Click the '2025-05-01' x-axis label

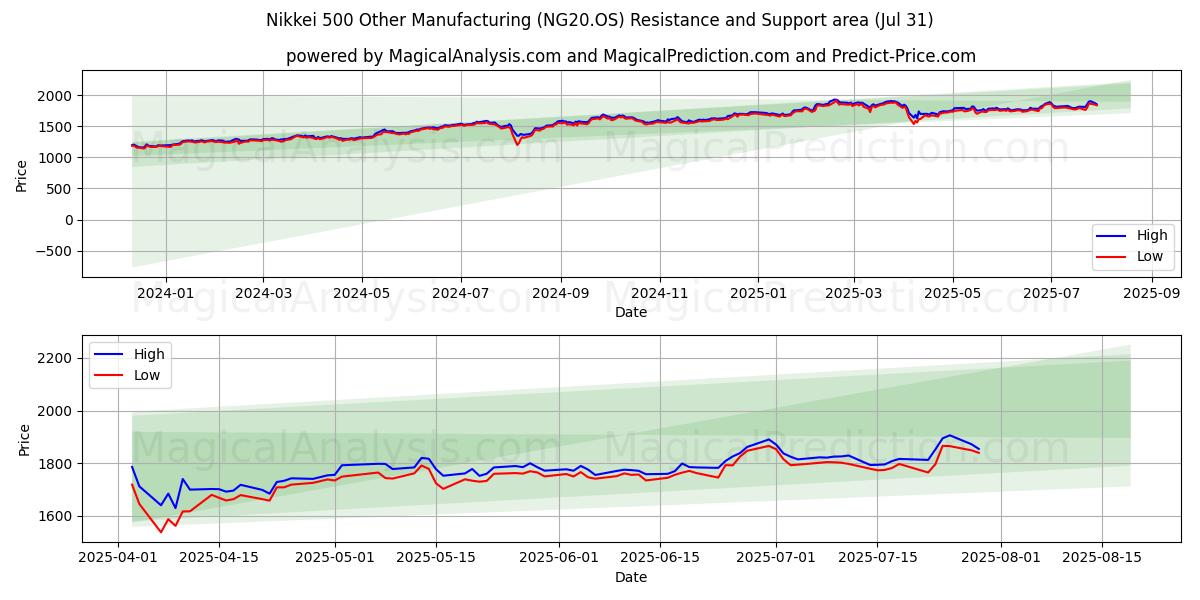tap(334, 558)
